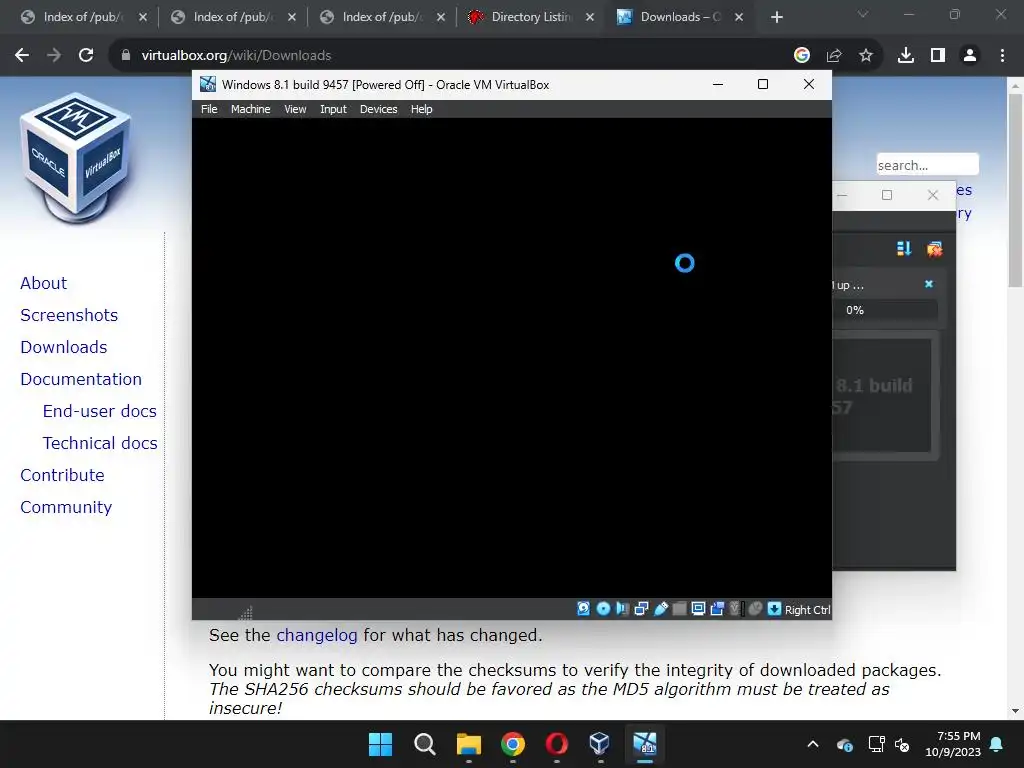Reload the page with refresh icon
Viewport: 1024px width, 768px height.
(86, 56)
